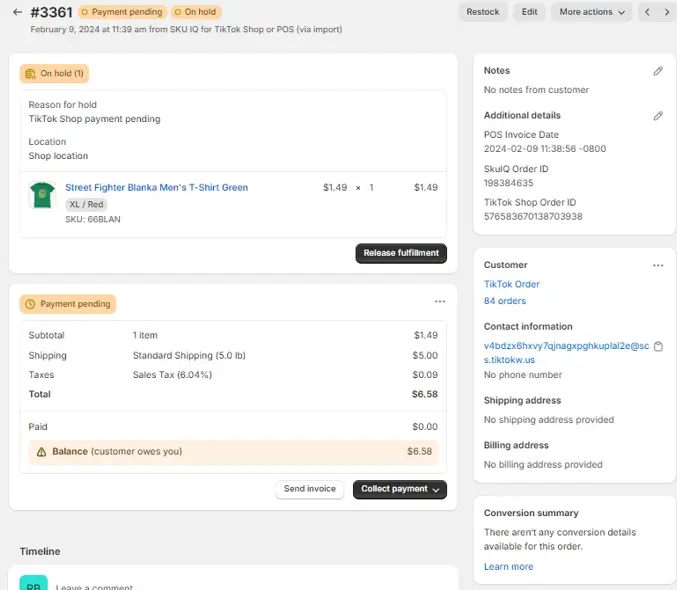Viewport: 677px width, 590px height.
Task: Edit Additional details using the pencil icon
Action: 657,116
